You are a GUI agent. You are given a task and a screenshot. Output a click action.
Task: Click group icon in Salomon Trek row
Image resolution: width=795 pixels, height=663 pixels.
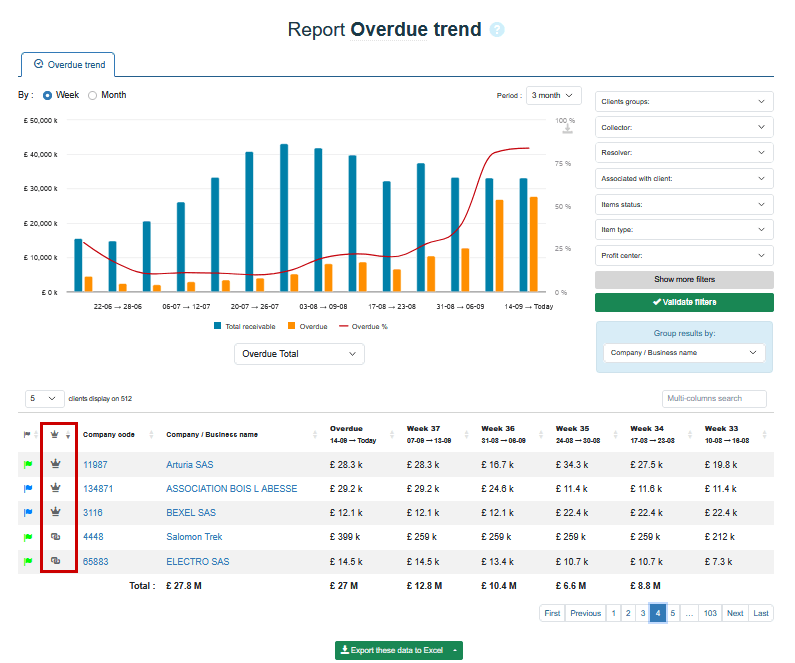coord(56,536)
